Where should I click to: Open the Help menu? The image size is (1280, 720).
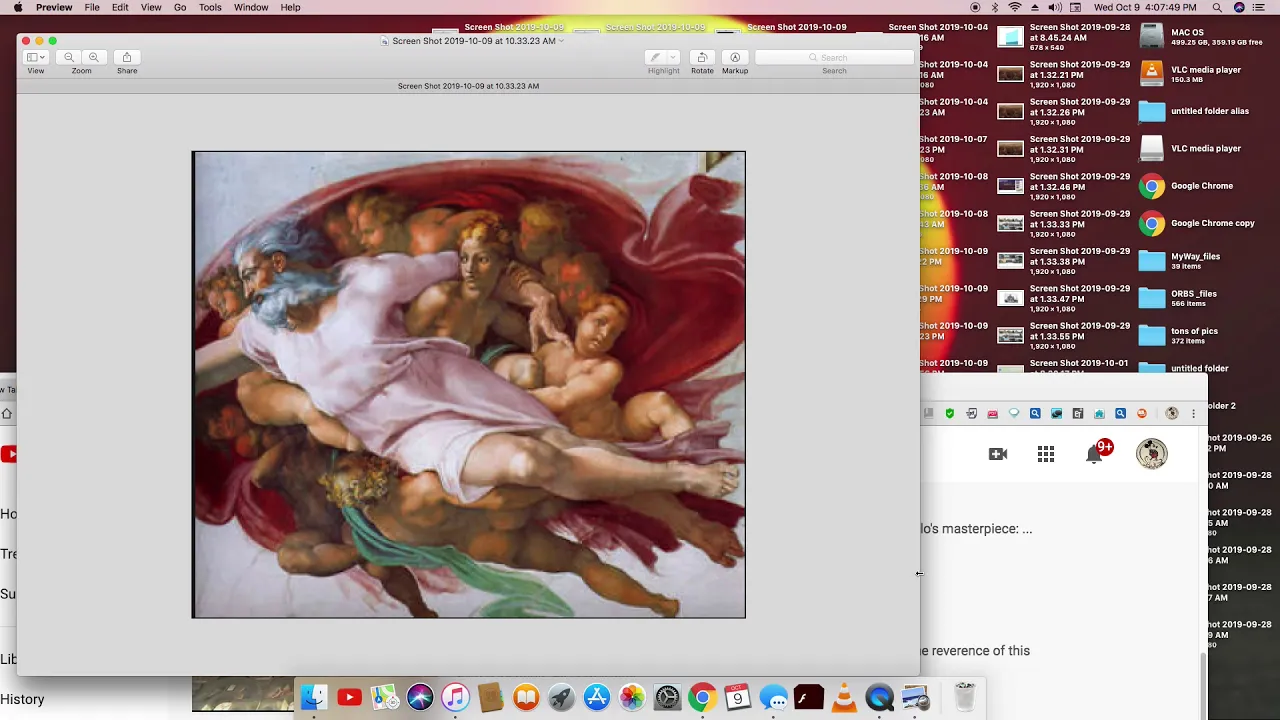(x=290, y=7)
